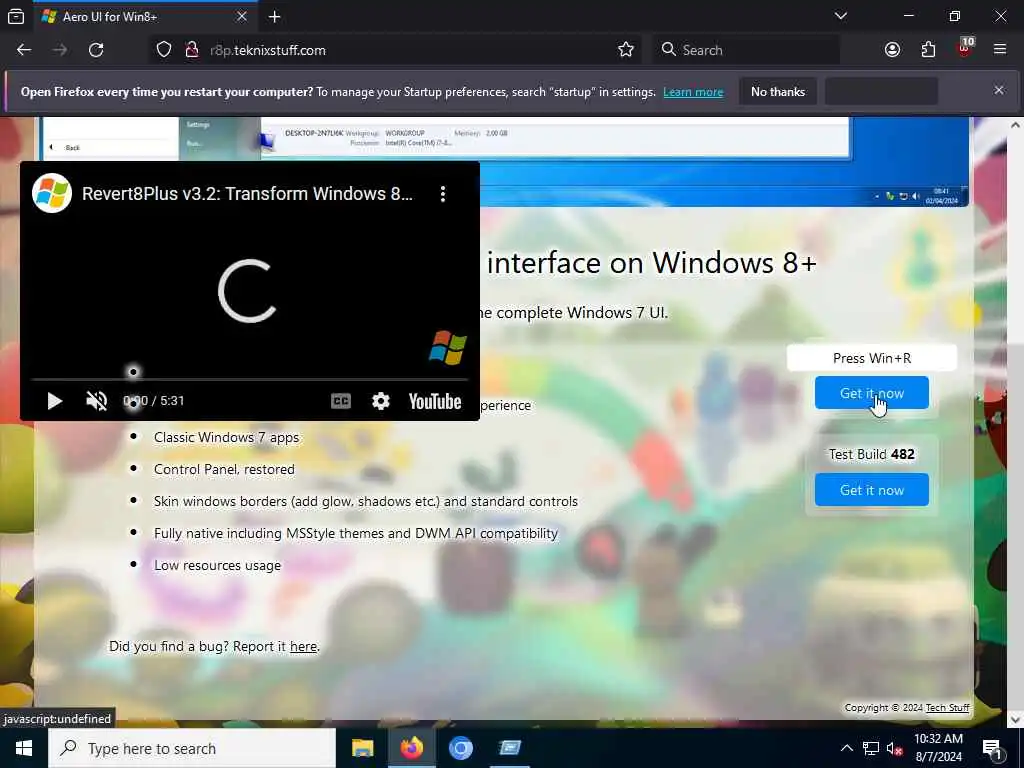Open the tracking protection shield icon
Viewport: 1024px width, 768px height.
[x=164, y=50]
